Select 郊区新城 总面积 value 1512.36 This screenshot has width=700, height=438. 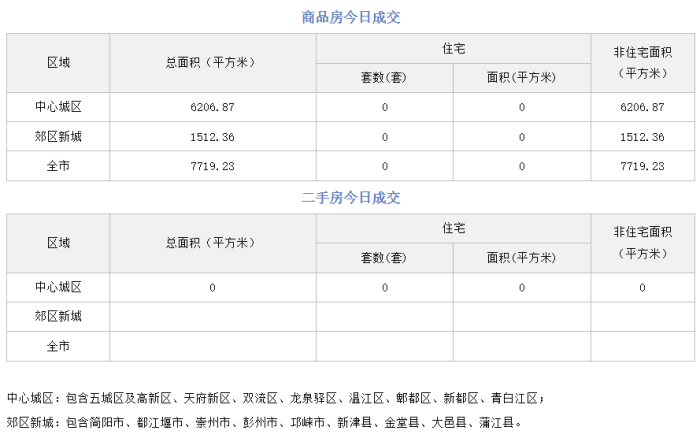213,137
